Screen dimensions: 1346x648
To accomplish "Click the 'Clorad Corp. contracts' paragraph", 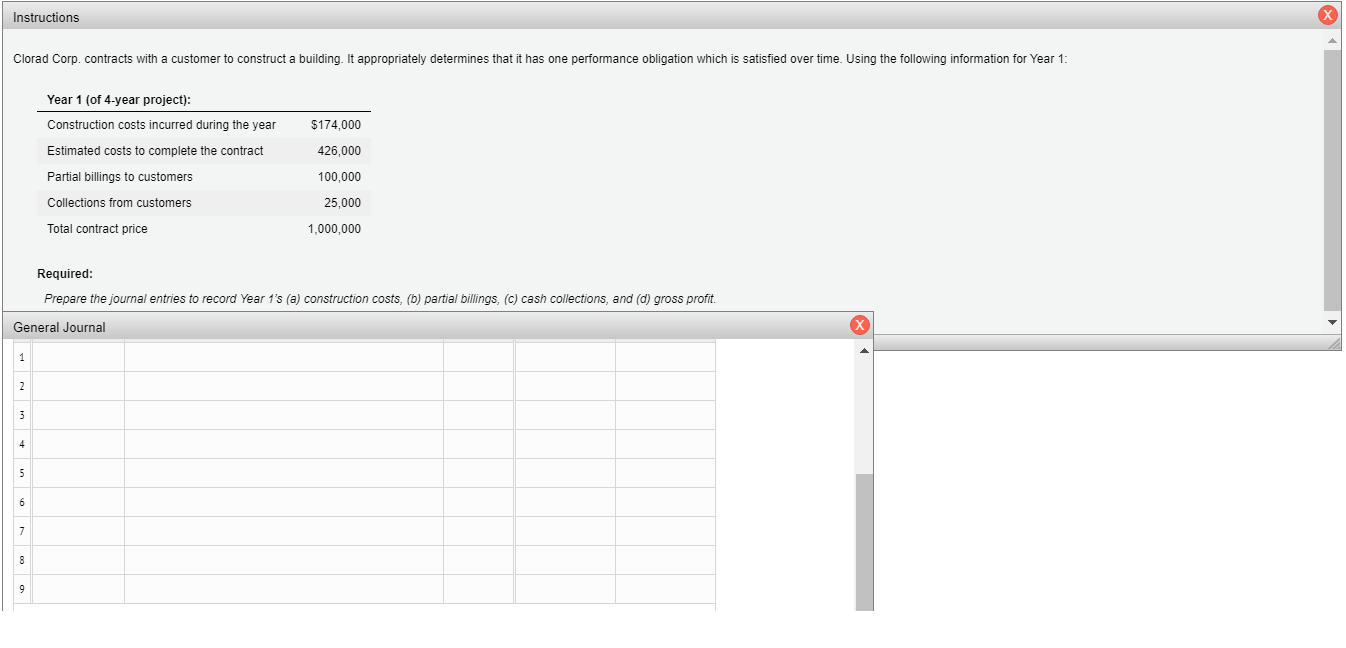I will pyautogui.click(x=540, y=59).
